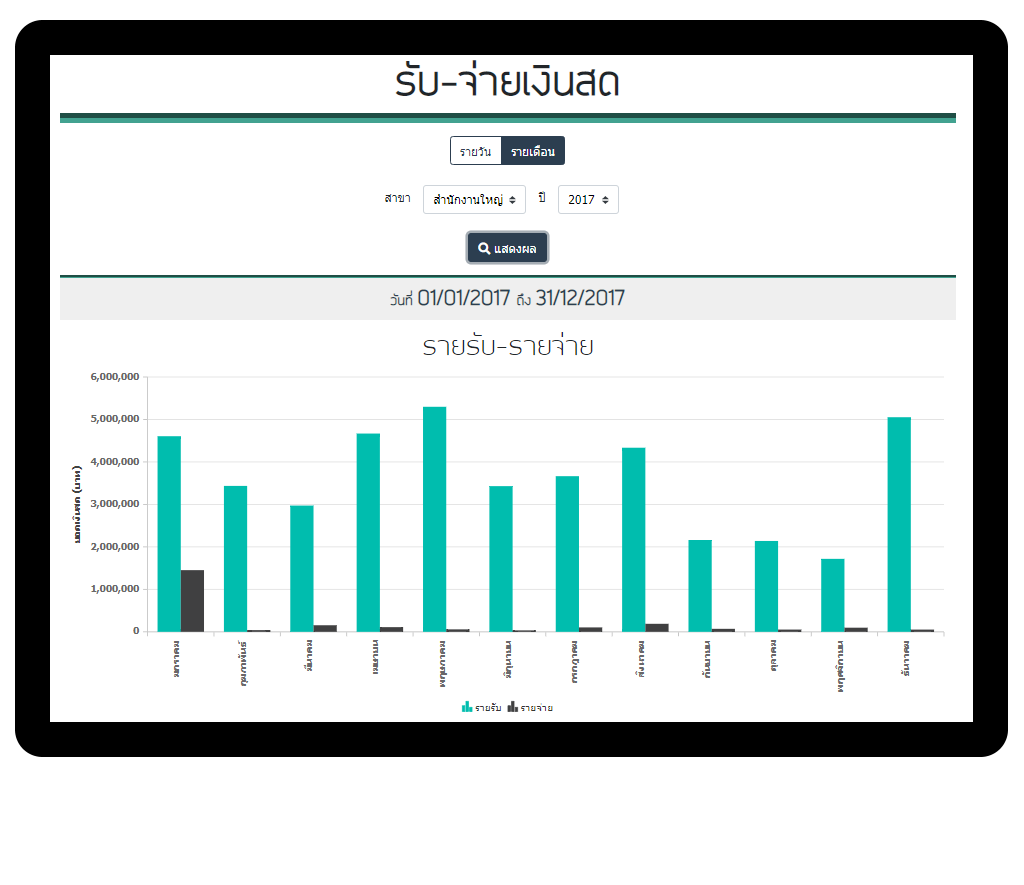
Task: Switch to the รายวัน (daily) view
Action: pos(475,152)
